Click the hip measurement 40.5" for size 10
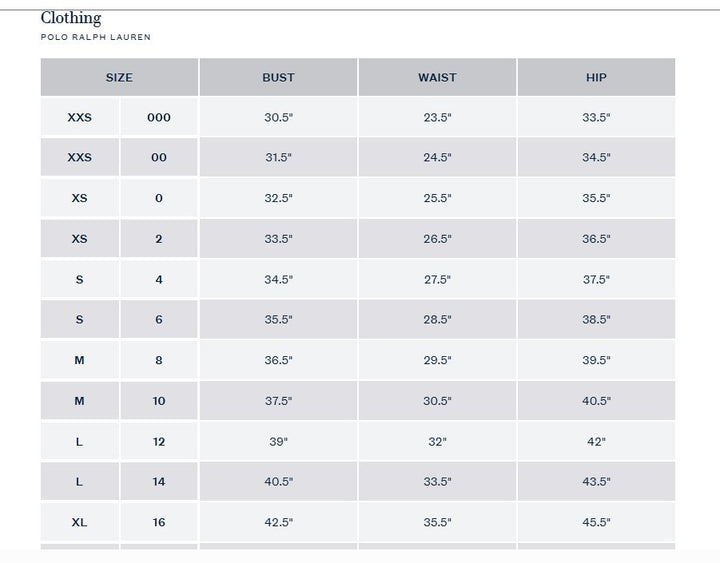 596,401
